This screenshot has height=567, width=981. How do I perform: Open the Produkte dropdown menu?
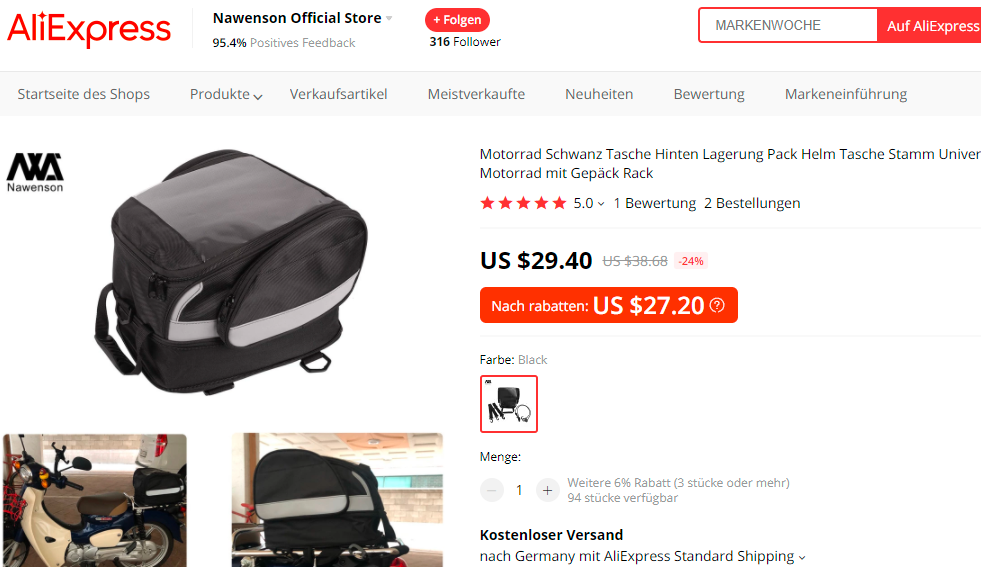click(226, 94)
